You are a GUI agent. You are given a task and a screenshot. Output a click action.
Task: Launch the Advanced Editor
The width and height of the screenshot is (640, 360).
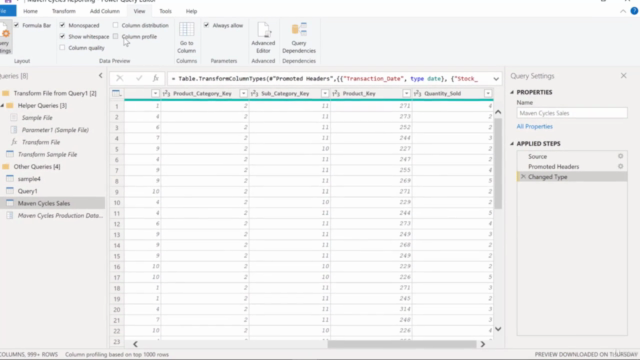click(263, 38)
